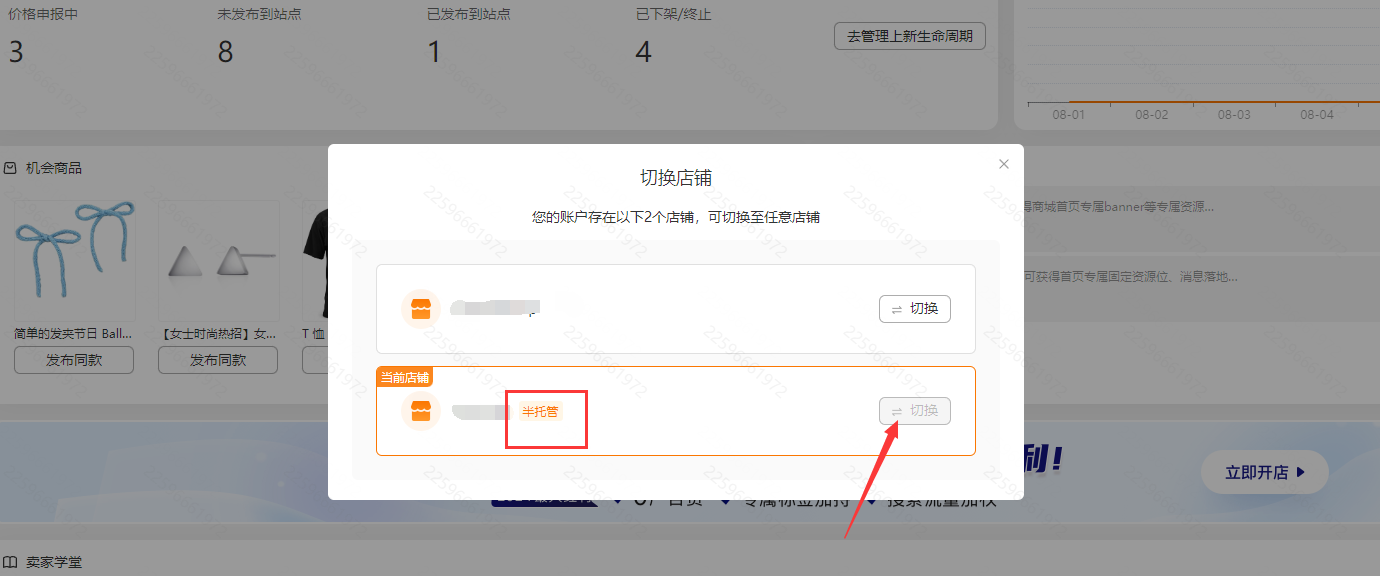Click the 半托管 tag on current store

[x=540, y=411]
